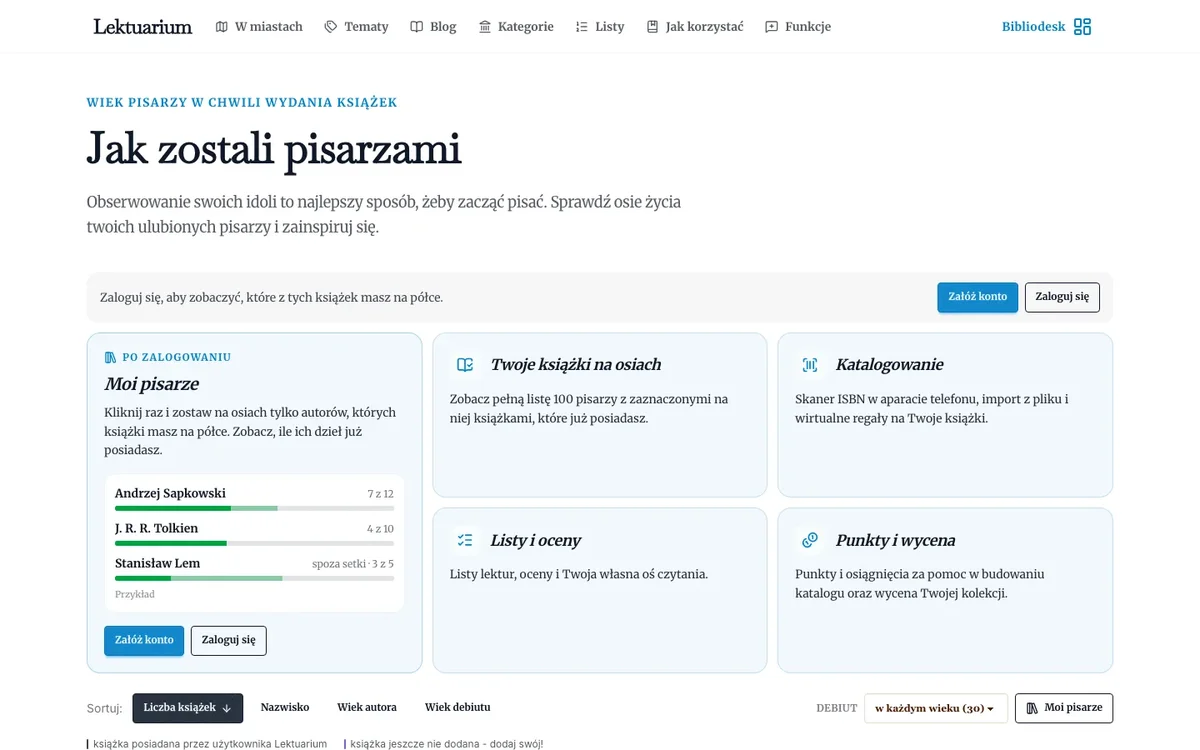Sort the list by Wiek autora
Image resolution: width=1200 pixels, height=750 pixels.
click(x=367, y=708)
